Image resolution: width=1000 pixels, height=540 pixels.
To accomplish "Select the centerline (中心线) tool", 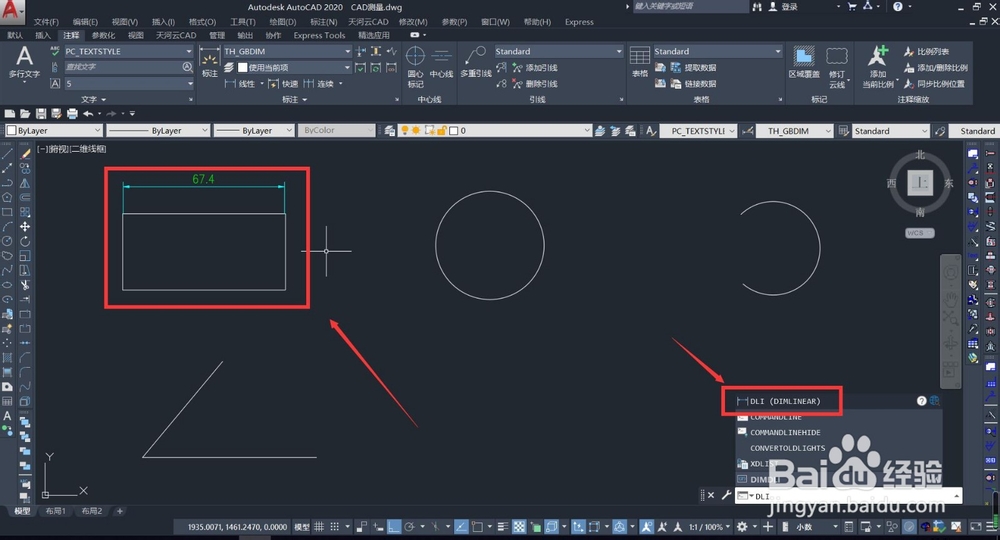I will (441, 62).
